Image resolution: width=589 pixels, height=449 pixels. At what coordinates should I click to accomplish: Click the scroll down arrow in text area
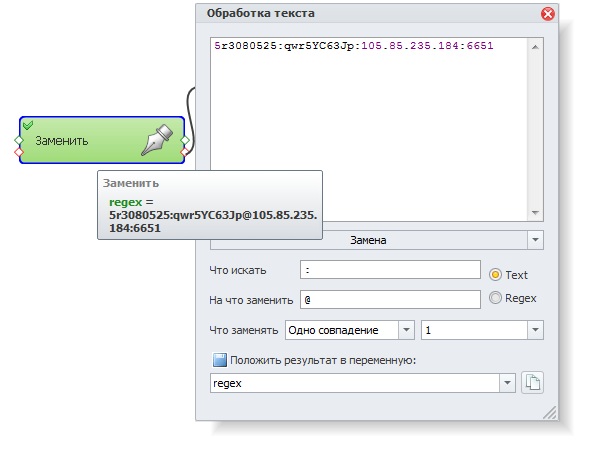point(535,213)
